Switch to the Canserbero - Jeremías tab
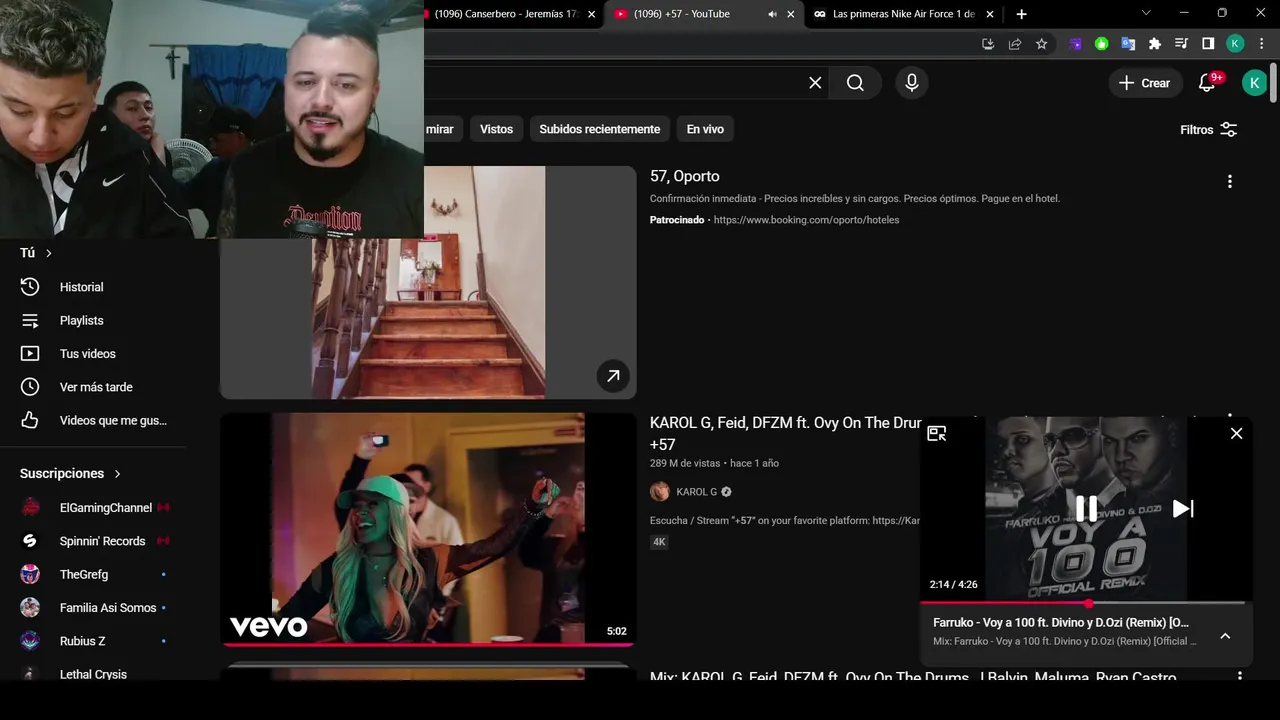The height and width of the screenshot is (720, 1280). pos(505,14)
